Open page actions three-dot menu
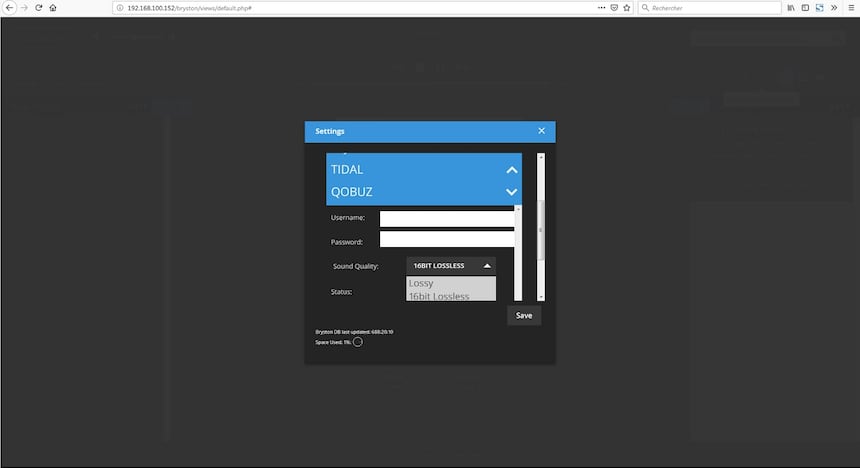 (x=601, y=8)
